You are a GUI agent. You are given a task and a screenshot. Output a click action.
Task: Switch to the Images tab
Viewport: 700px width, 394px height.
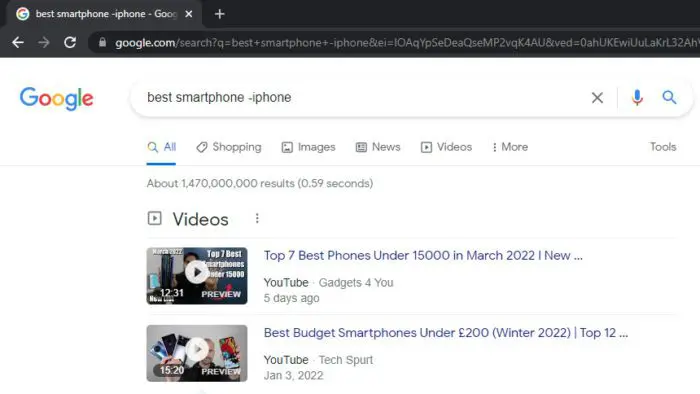coord(308,147)
